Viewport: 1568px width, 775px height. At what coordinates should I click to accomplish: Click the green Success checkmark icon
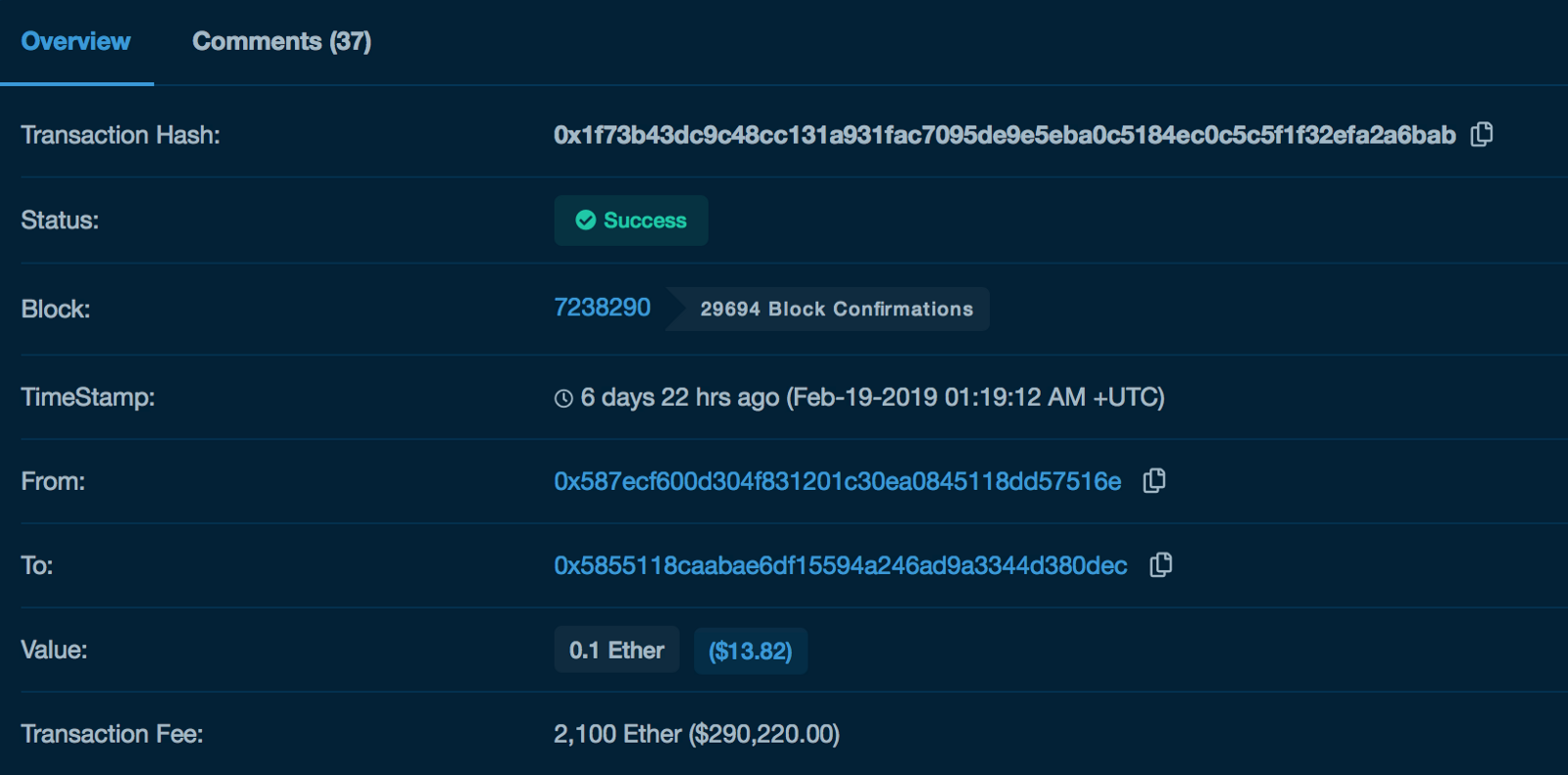pos(585,220)
